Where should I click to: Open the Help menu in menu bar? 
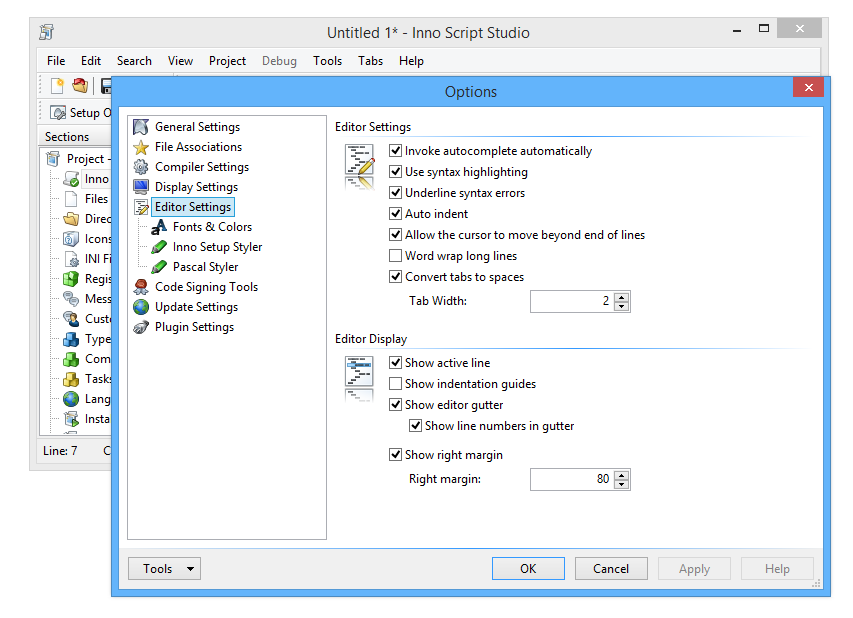coord(411,61)
